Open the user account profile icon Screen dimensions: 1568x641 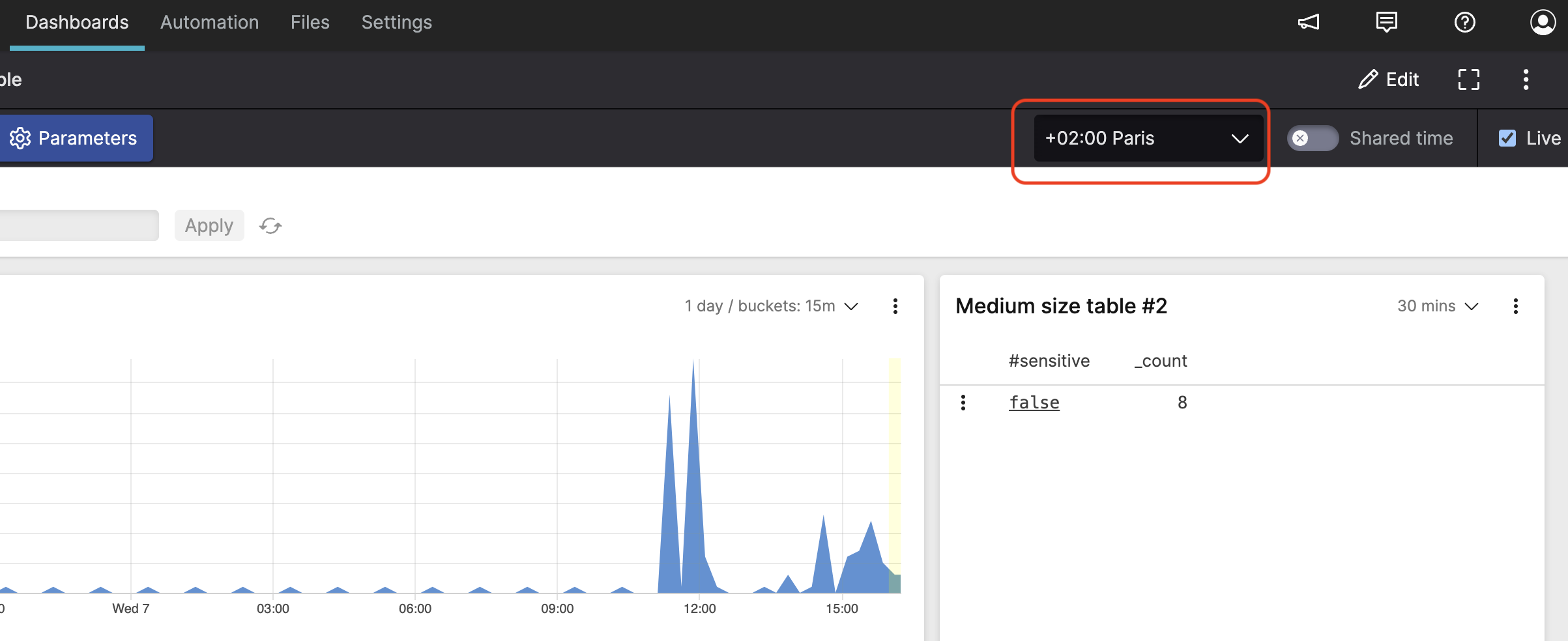1543,22
